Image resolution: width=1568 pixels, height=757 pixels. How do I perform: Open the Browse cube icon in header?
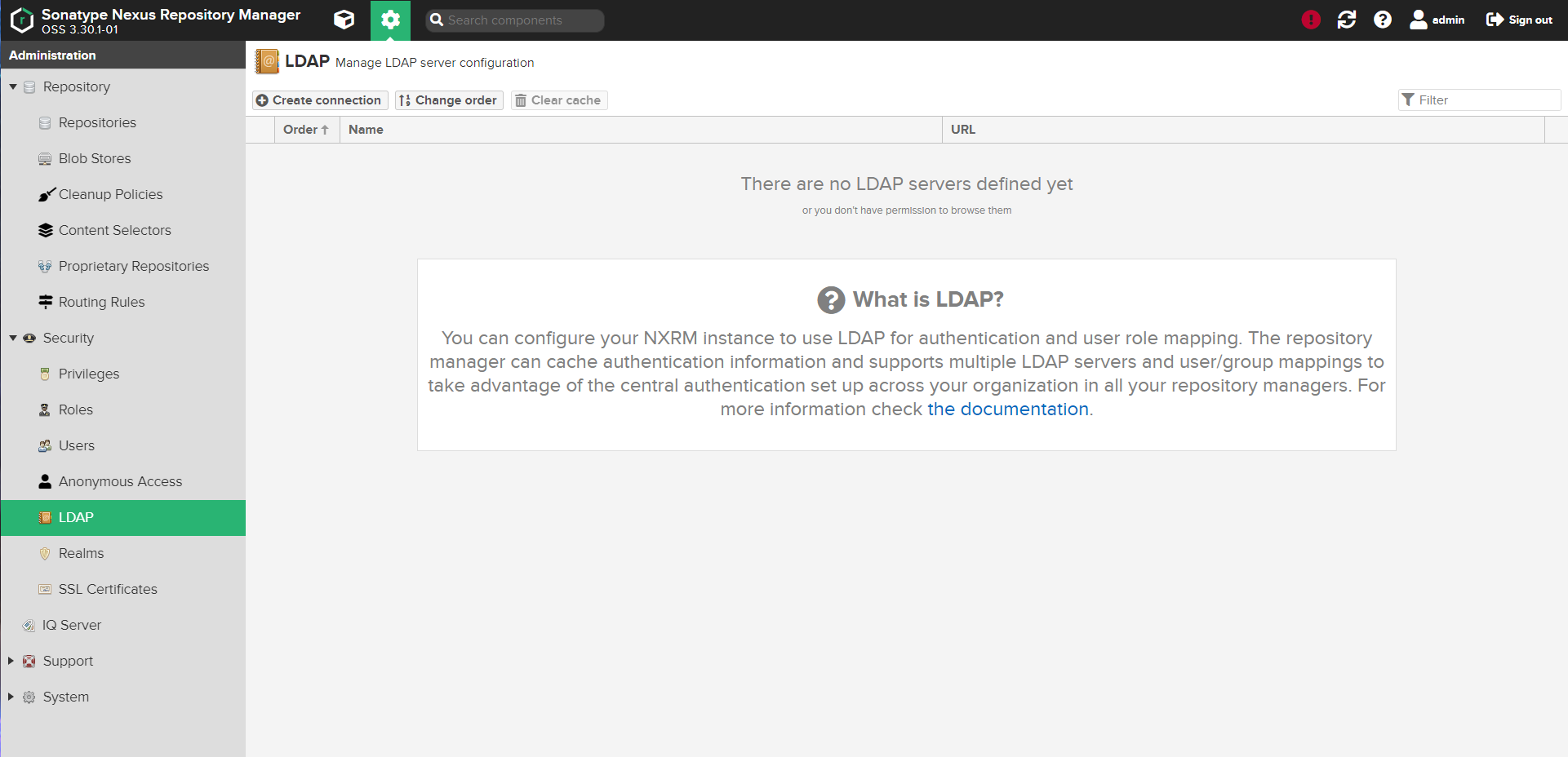(x=344, y=20)
